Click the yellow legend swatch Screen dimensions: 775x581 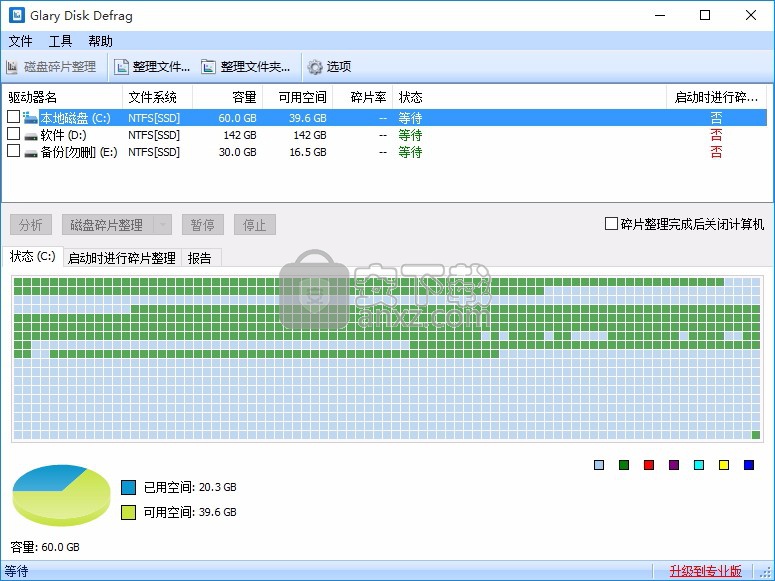(x=724, y=465)
